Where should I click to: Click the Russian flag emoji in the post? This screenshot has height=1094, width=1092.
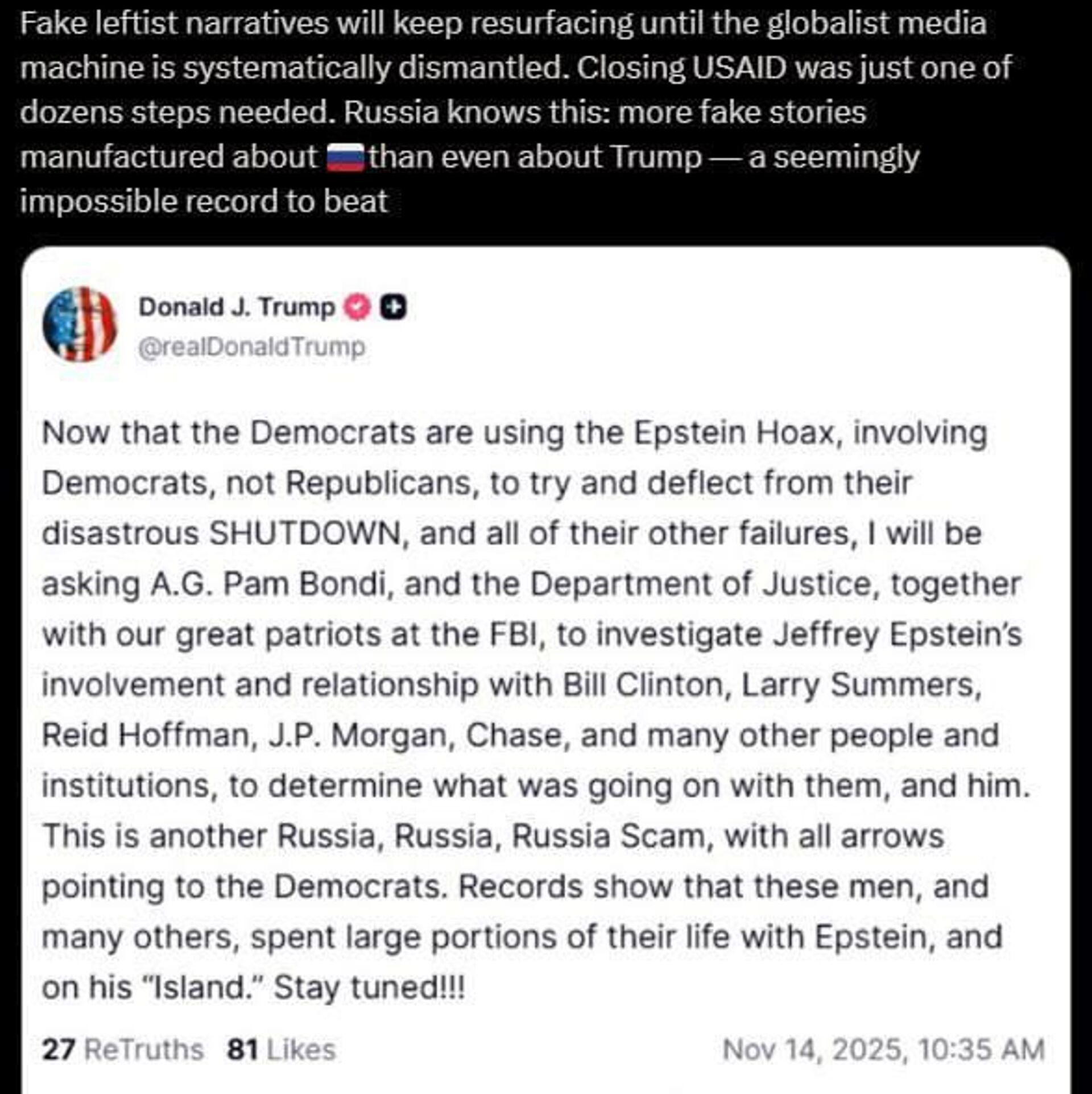345,157
